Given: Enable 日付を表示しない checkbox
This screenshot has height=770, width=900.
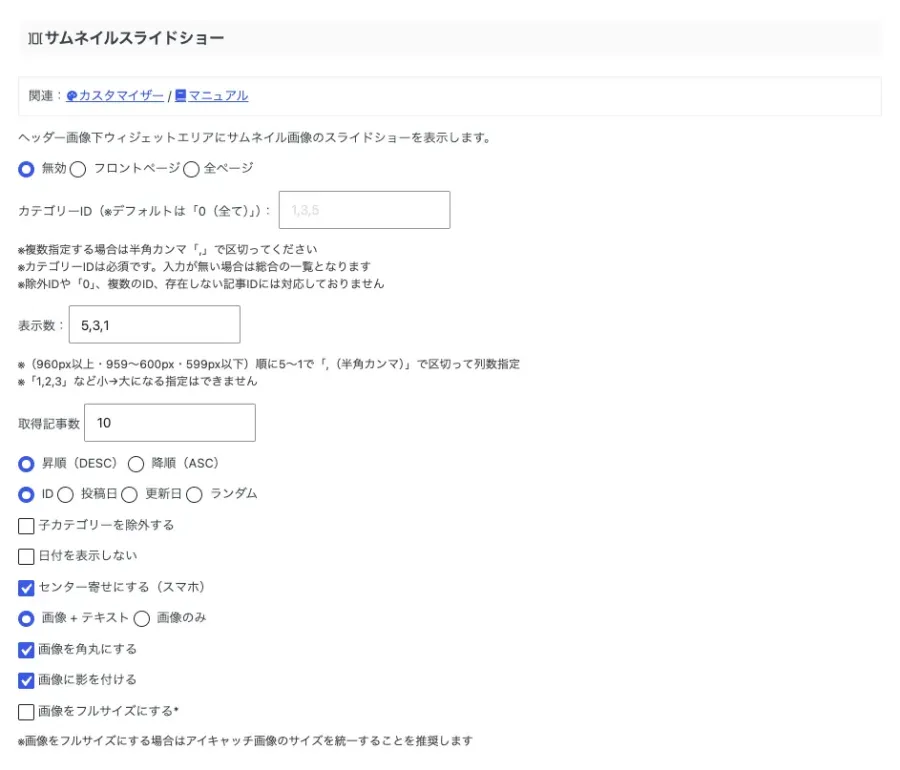Looking at the screenshot, I should (x=26, y=557).
